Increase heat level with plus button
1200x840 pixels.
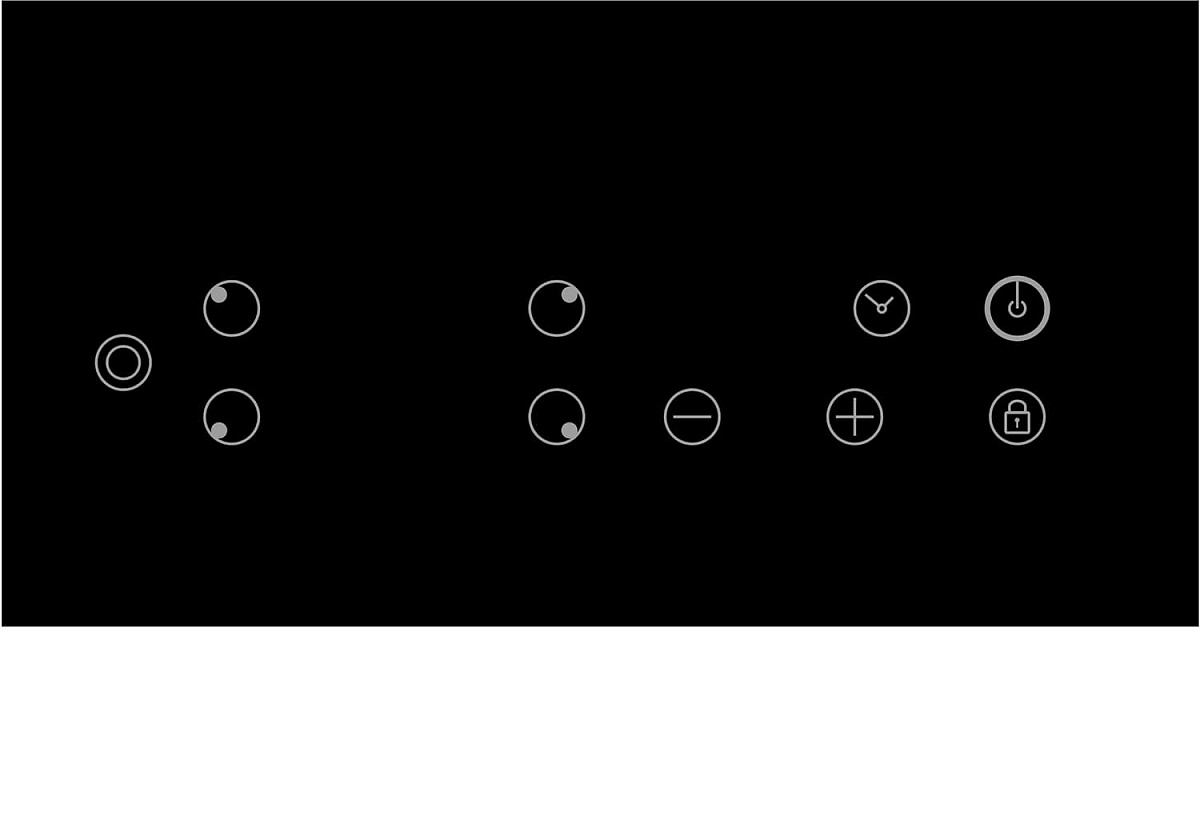pyautogui.click(x=855, y=417)
